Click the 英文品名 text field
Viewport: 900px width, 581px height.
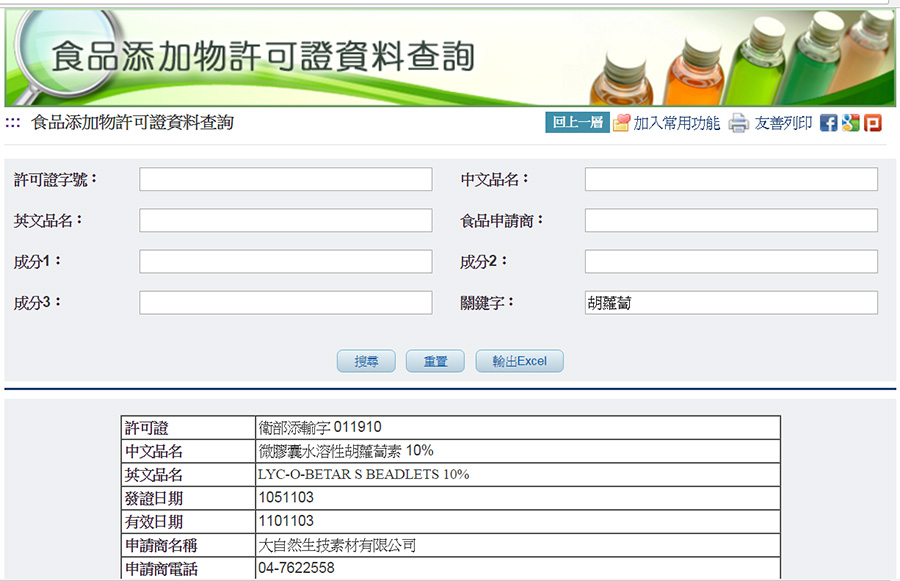(x=285, y=220)
